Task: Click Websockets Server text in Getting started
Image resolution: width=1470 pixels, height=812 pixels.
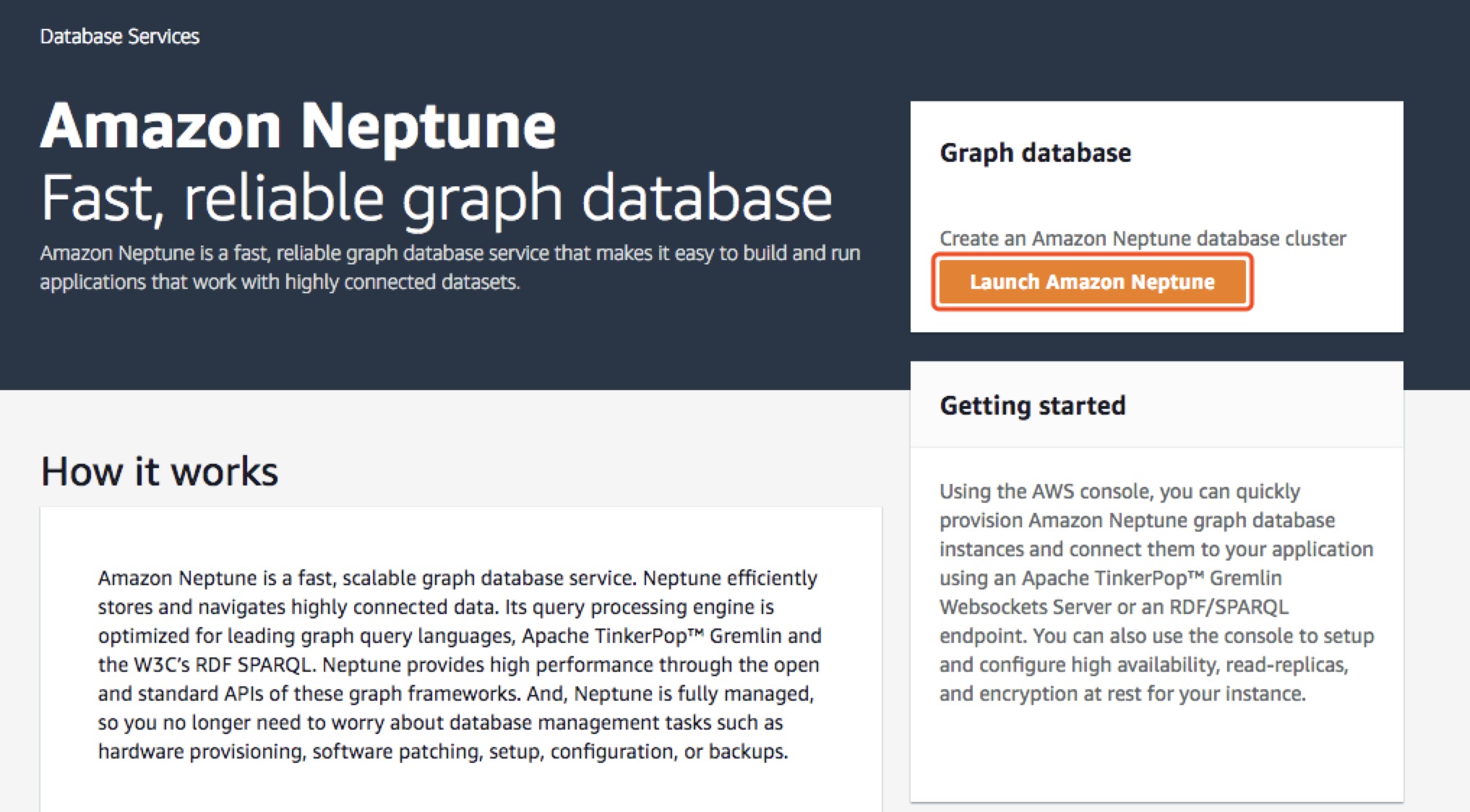Action: [1025, 607]
